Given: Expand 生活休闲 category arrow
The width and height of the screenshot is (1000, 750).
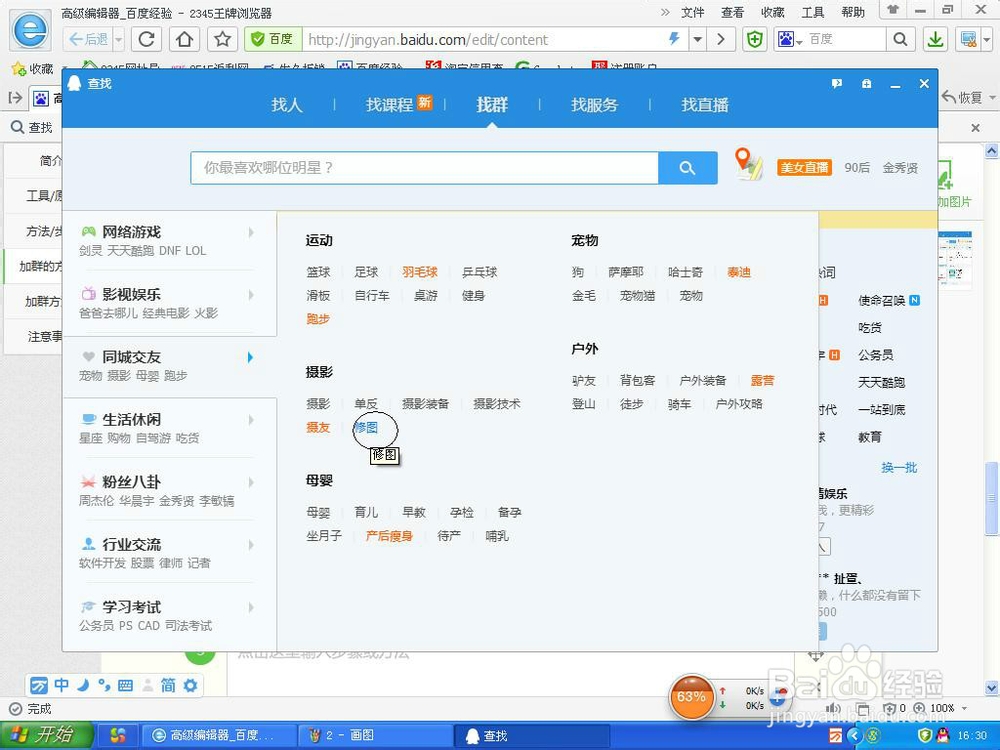Looking at the screenshot, I should click(251, 420).
